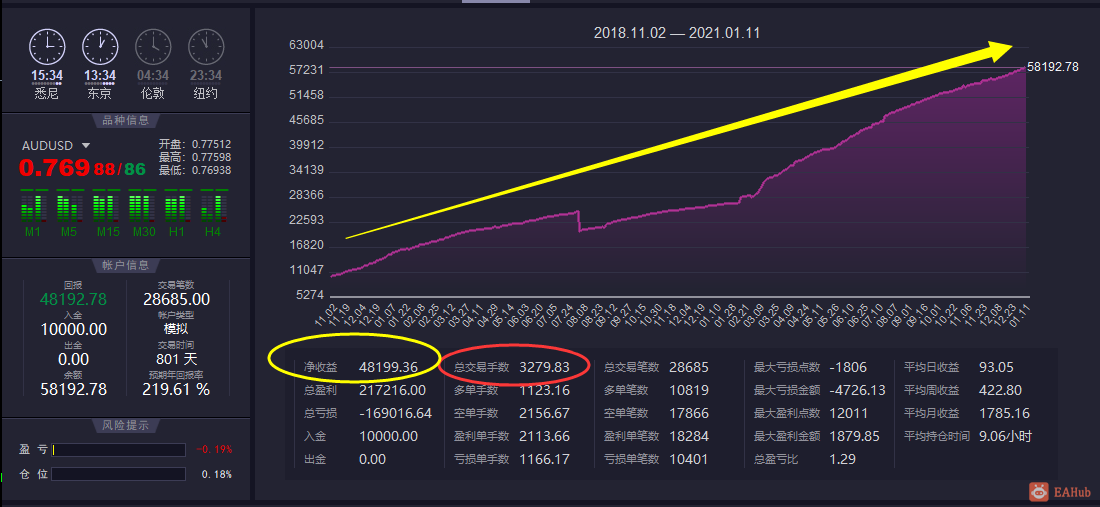Click the 总盈利 value 217216.00
1100x507 pixels.
coord(392,390)
